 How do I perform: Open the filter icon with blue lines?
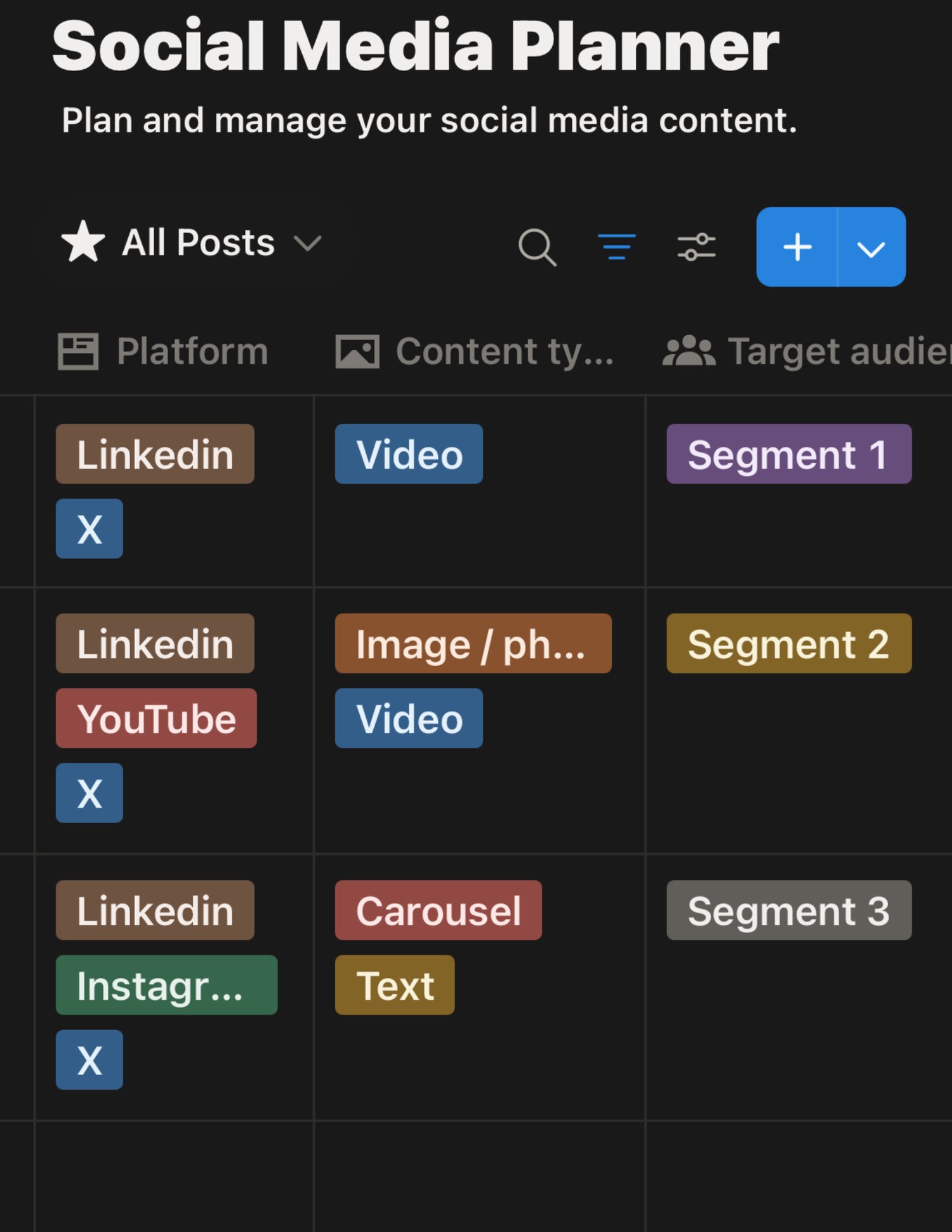(x=616, y=247)
